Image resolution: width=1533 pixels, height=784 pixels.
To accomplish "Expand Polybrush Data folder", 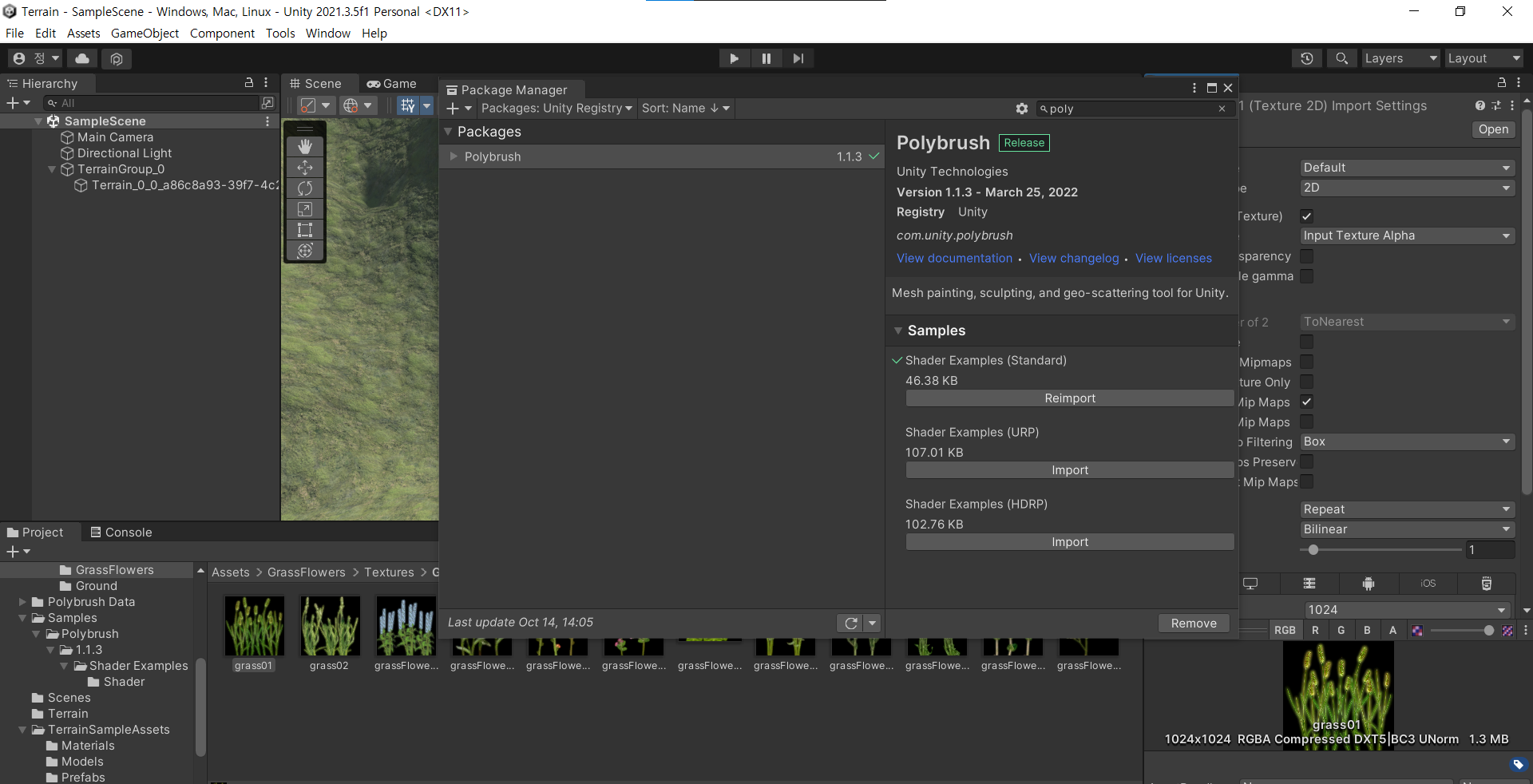I will (22, 602).
